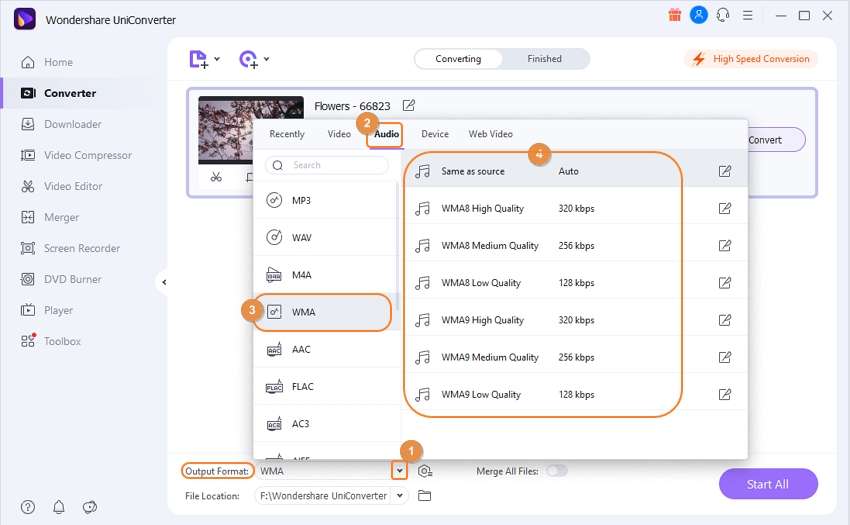
Task: Click the scissors trim icon
Action: 216,177
